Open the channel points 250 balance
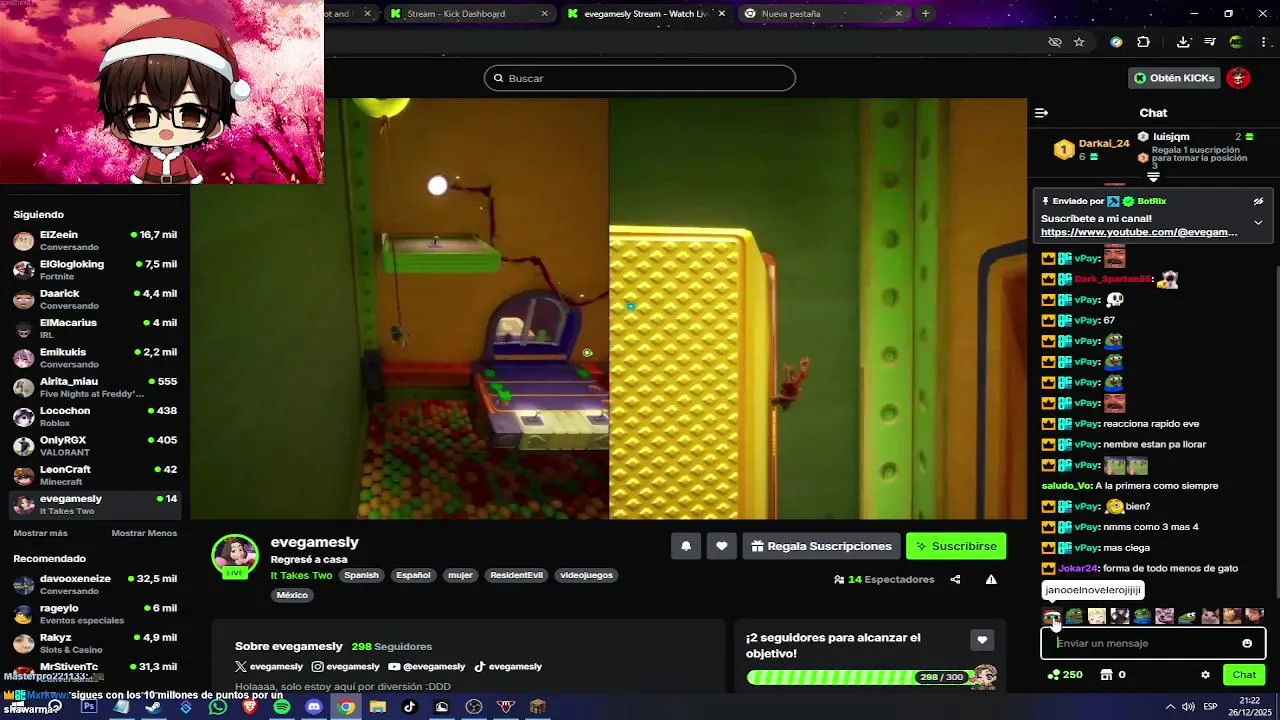The width and height of the screenshot is (1280, 720). click(1065, 675)
